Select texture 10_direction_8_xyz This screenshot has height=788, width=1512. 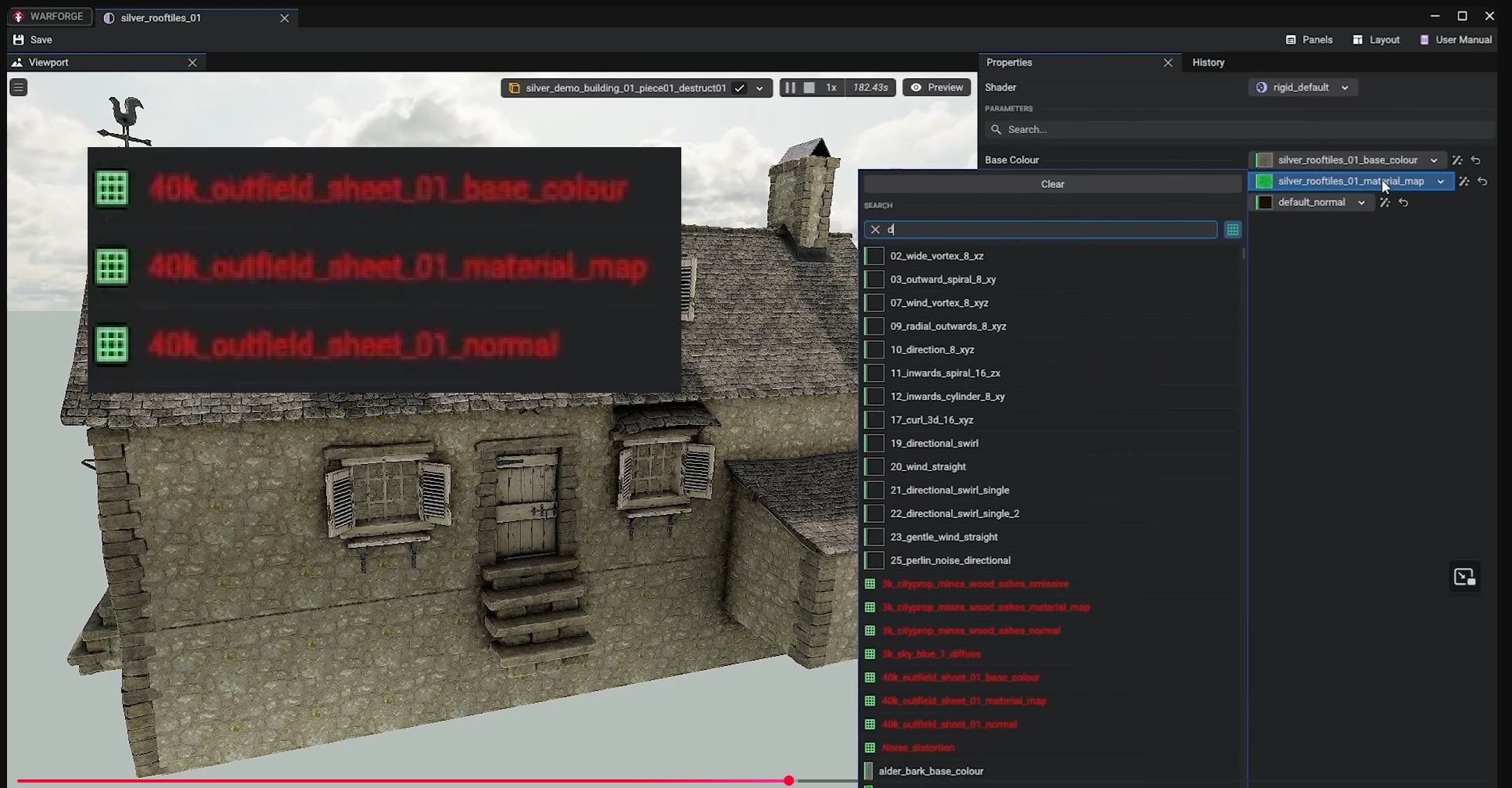(x=1052, y=350)
